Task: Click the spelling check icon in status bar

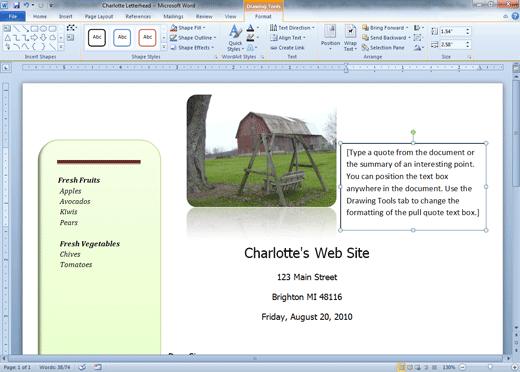Action: click(82, 367)
